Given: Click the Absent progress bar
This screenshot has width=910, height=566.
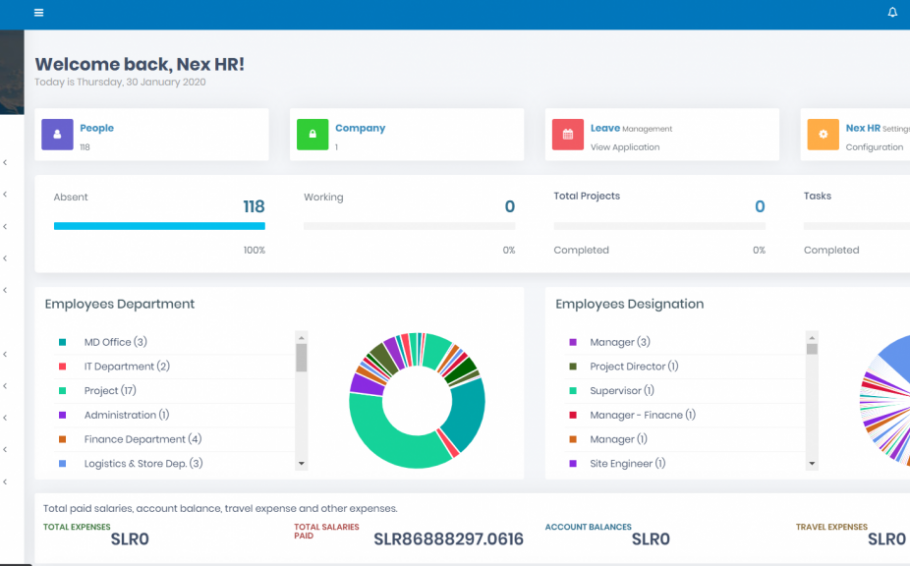Looking at the screenshot, I should [x=160, y=226].
